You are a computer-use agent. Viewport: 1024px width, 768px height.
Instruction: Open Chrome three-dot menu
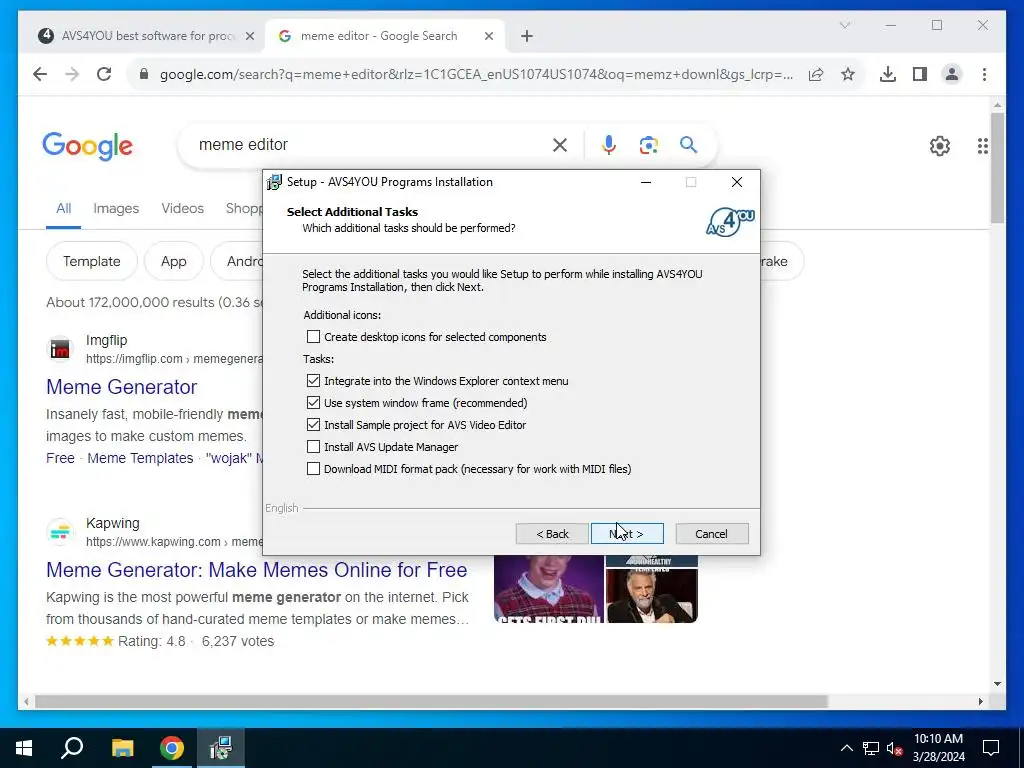tap(984, 74)
